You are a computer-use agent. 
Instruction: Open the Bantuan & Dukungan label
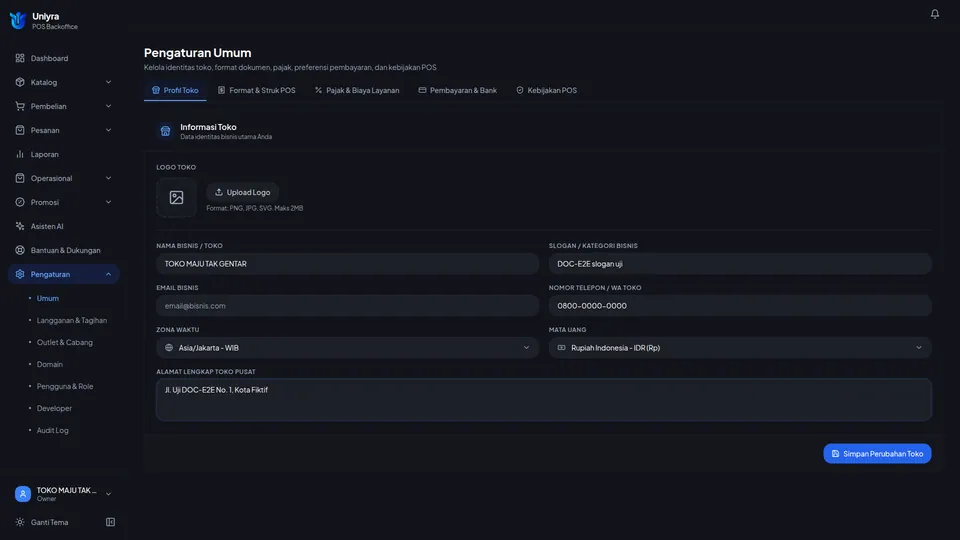coord(66,250)
